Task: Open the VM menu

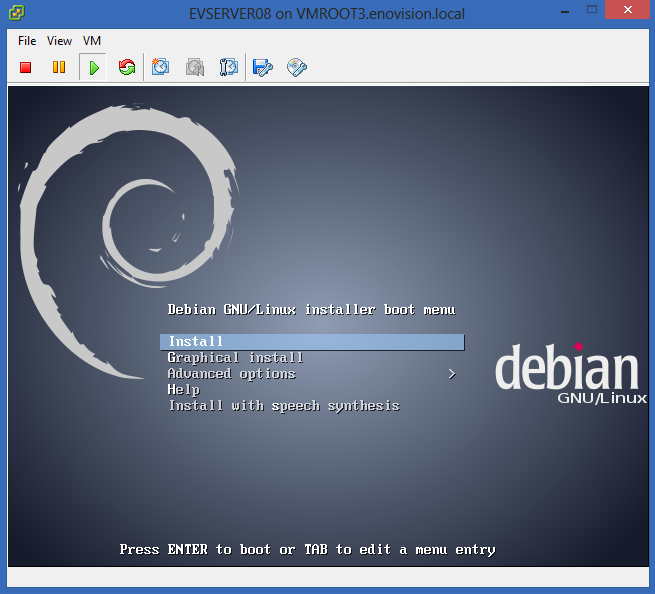Action: coord(92,41)
